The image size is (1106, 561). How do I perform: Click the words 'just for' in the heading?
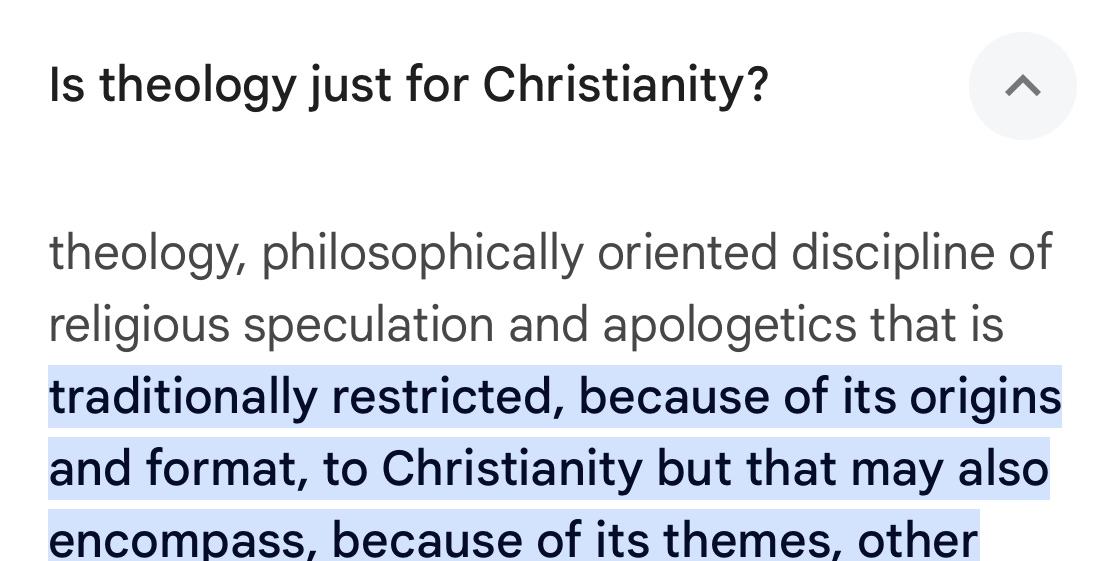point(389,86)
